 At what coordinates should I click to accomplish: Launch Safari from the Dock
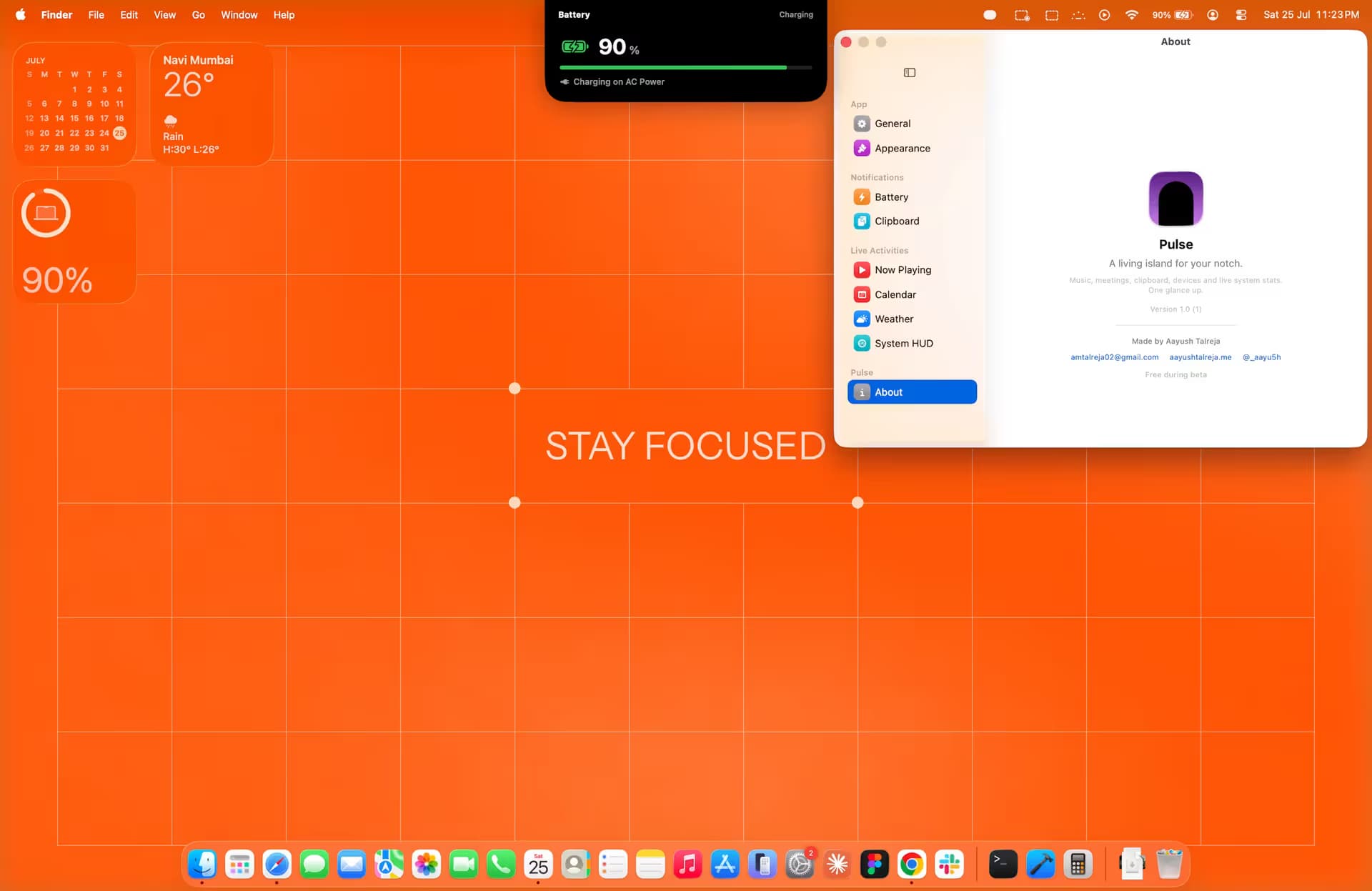coord(277,865)
